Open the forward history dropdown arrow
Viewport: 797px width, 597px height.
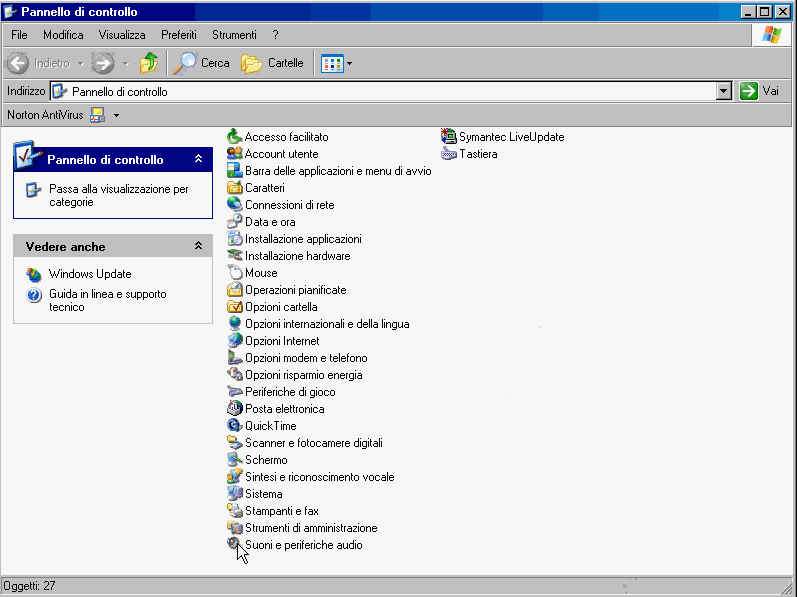coord(126,64)
